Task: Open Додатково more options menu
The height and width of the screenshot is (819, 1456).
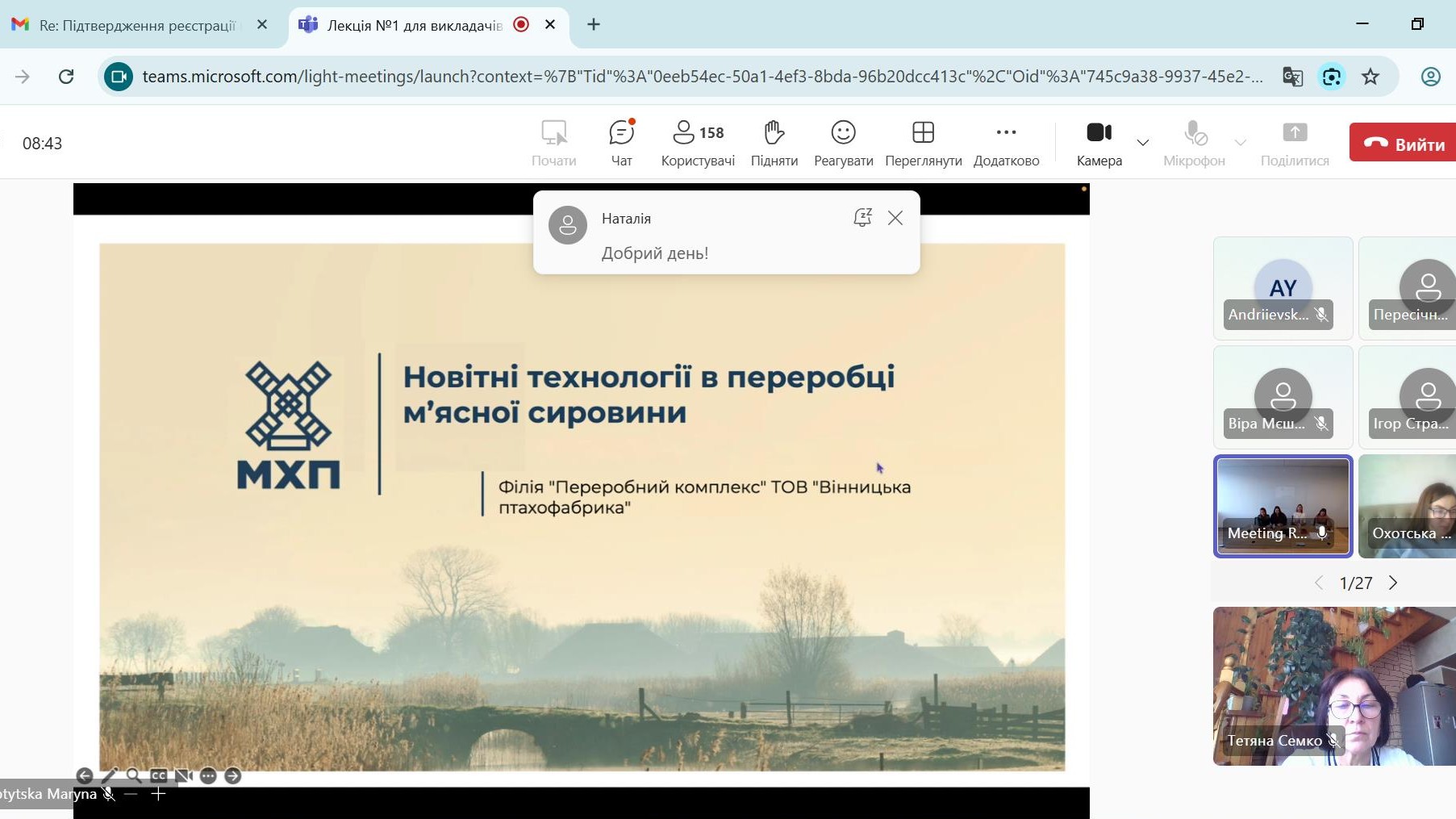Action: [x=1006, y=143]
